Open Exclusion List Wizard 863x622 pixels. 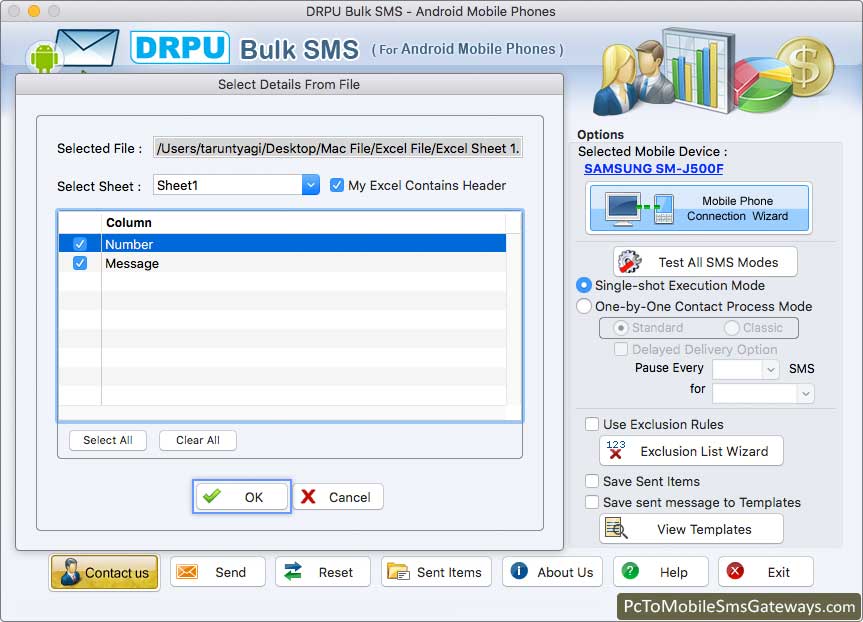[x=691, y=450]
